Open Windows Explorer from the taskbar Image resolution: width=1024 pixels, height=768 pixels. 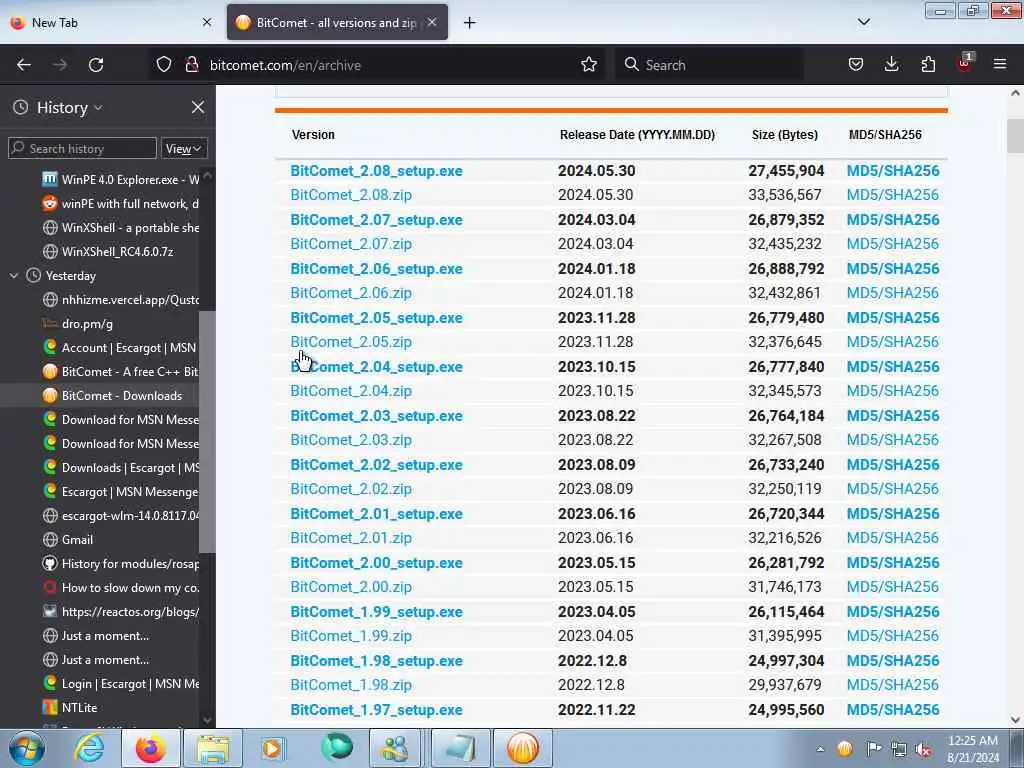point(213,748)
